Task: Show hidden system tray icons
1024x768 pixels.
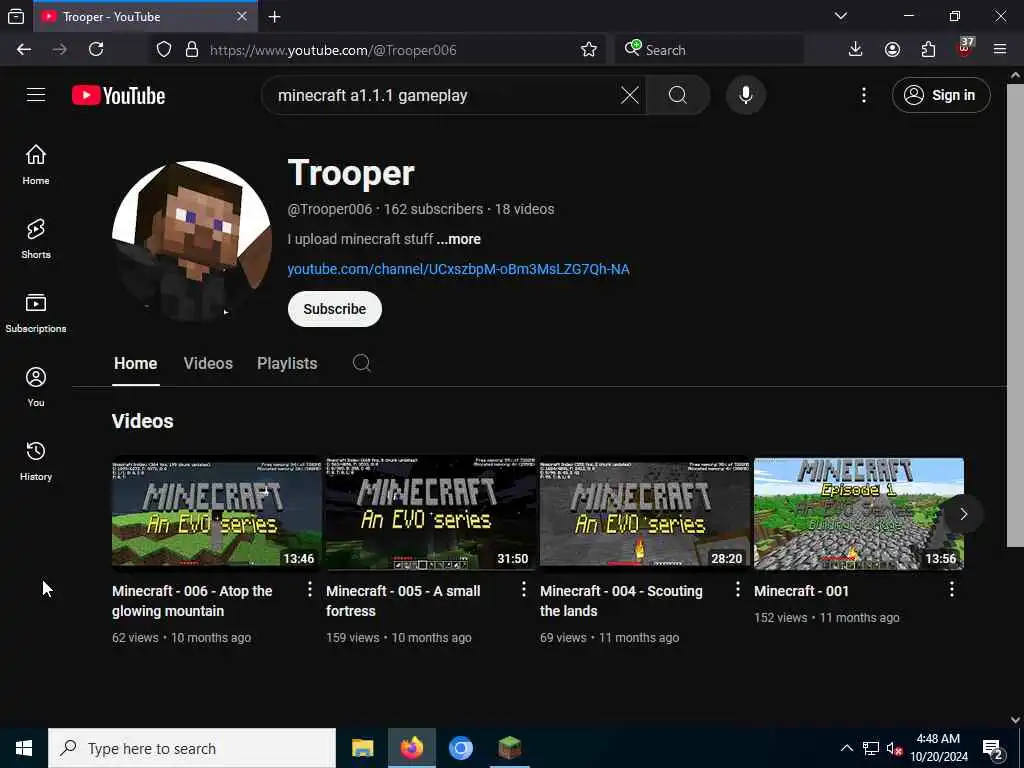Action: (846, 748)
